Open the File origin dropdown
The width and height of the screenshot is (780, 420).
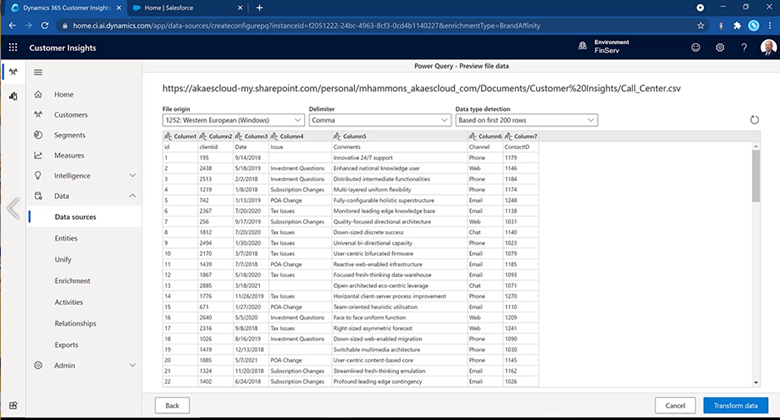point(233,120)
